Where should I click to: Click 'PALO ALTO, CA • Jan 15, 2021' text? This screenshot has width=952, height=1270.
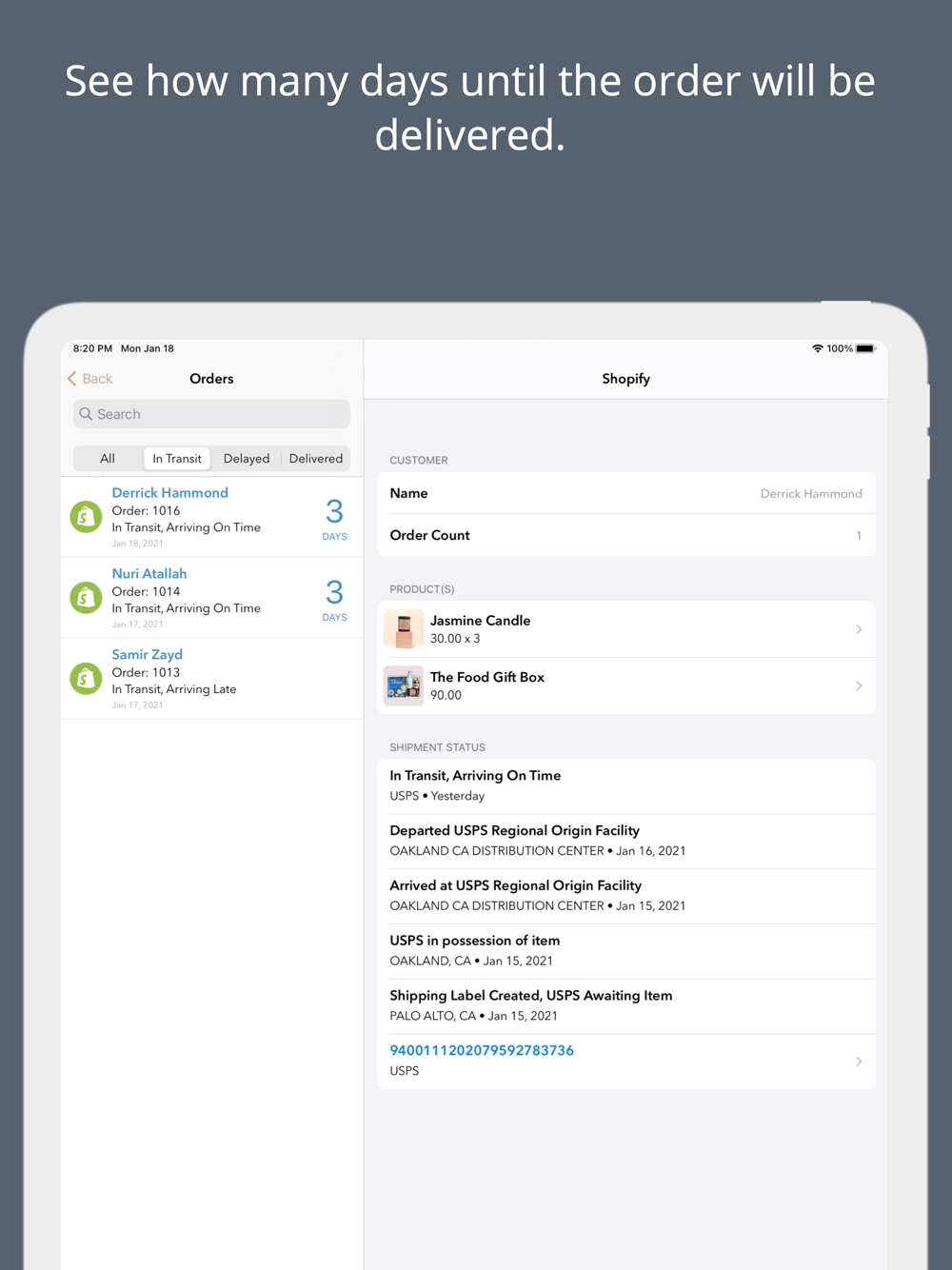tap(474, 1016)
